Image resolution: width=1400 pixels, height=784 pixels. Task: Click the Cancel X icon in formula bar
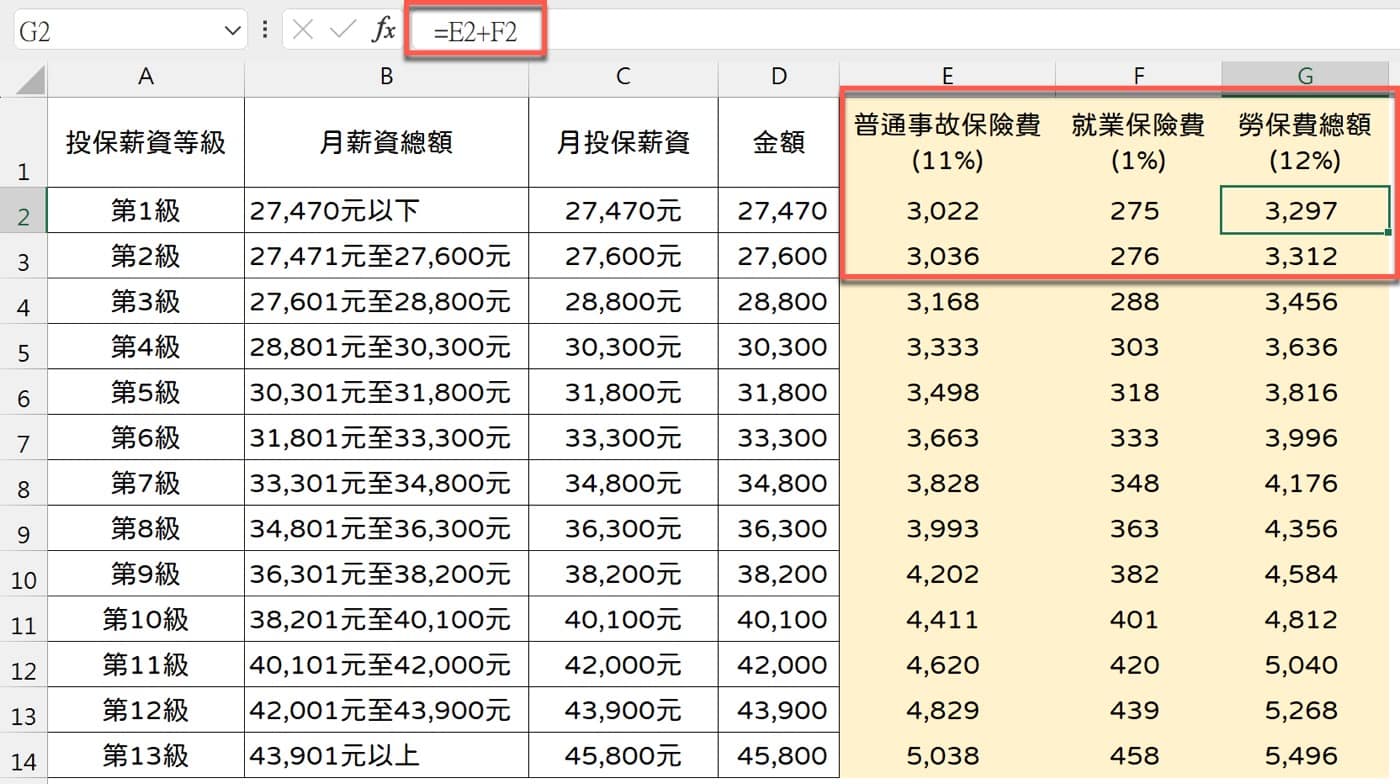point(303,30)
